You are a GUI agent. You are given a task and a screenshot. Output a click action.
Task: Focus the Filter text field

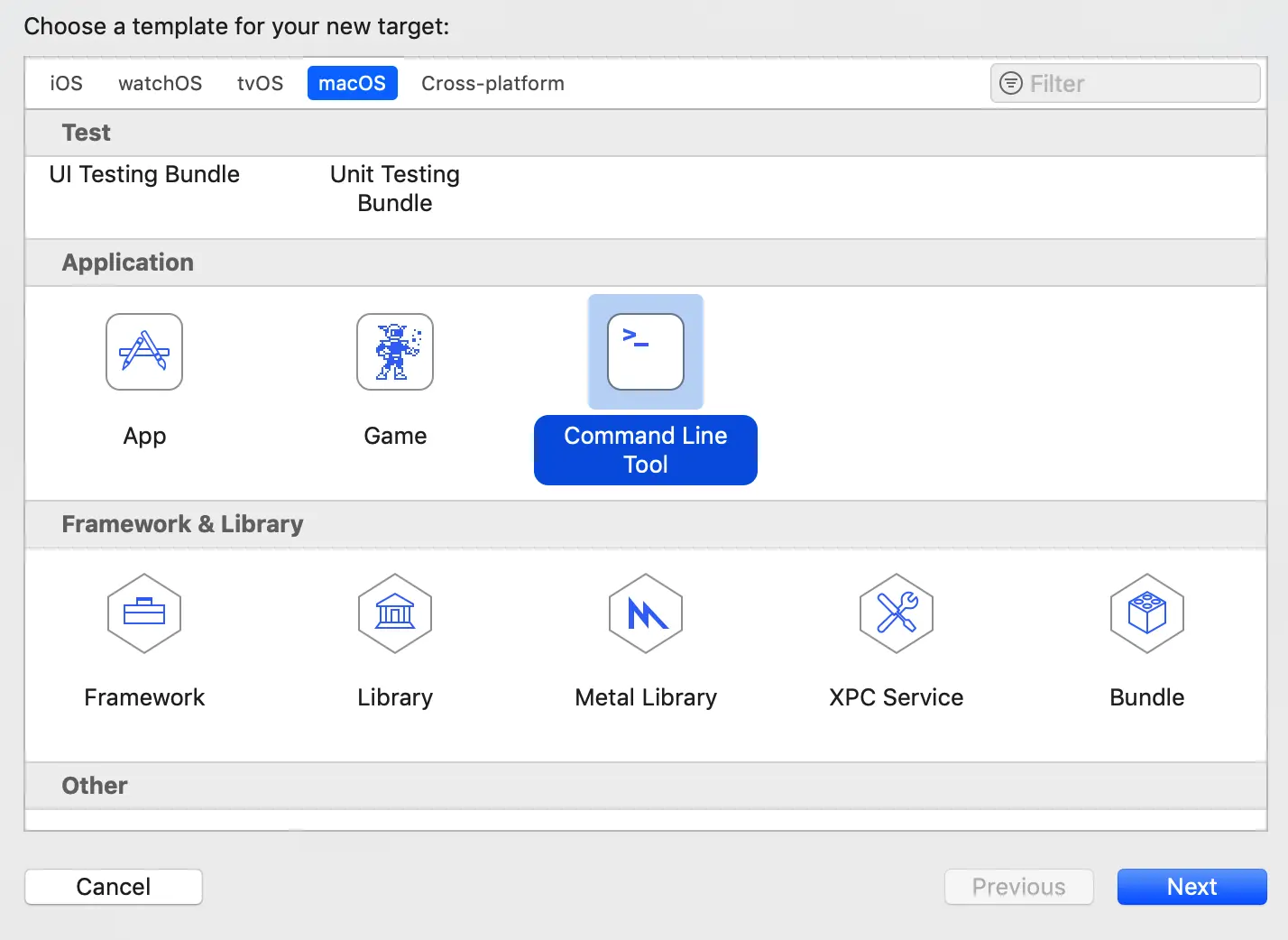(x=1126, y=83)
